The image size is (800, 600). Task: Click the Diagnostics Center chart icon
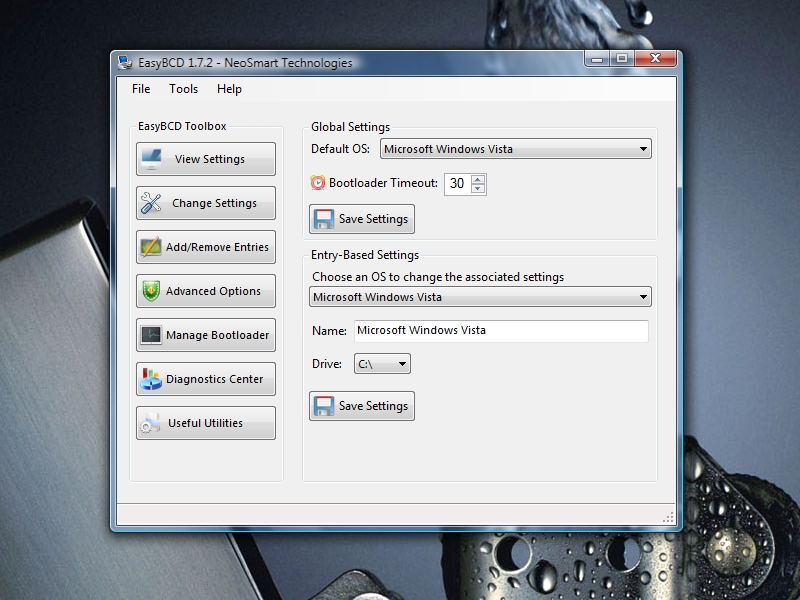(151, 379)
